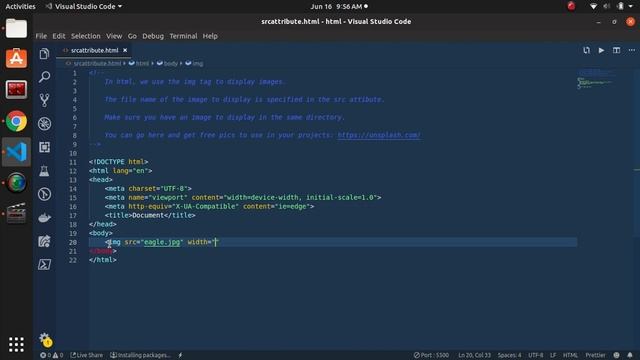The width and height of the screenshot is (640, 360).
Task: Open errors and warnings count in status bar
Action: (51, 355)
